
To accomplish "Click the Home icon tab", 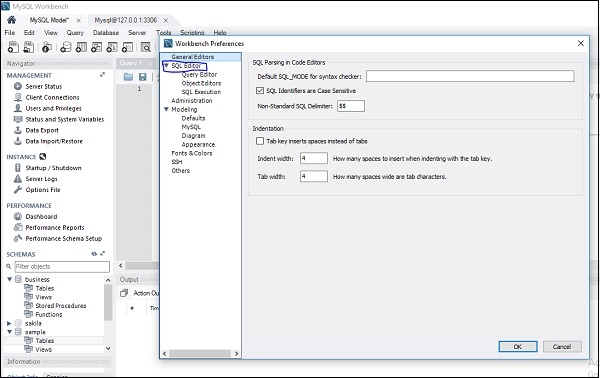I will tap(11, 20).
